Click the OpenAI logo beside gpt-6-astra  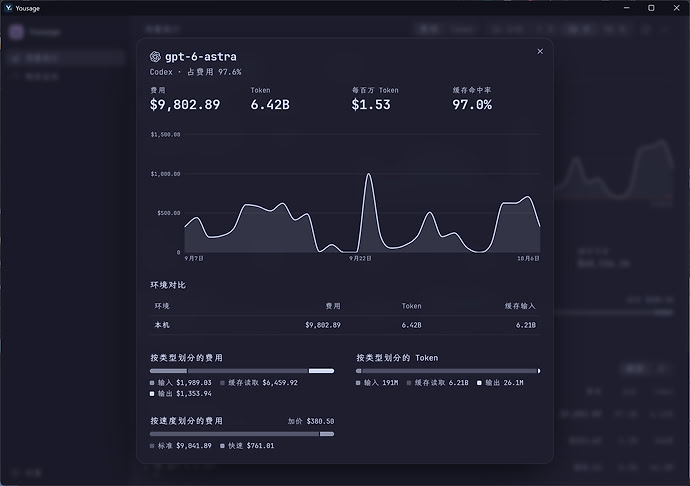pyautogui.click(x=155, y=56)
